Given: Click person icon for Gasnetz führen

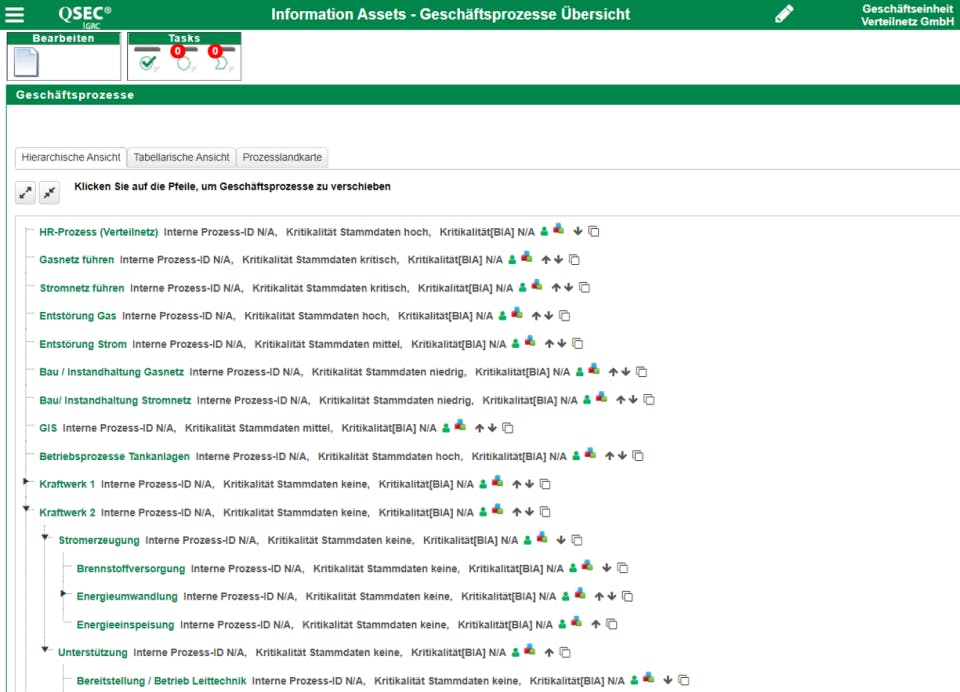Looking at the screenshot, I should (x=512, y=260).
